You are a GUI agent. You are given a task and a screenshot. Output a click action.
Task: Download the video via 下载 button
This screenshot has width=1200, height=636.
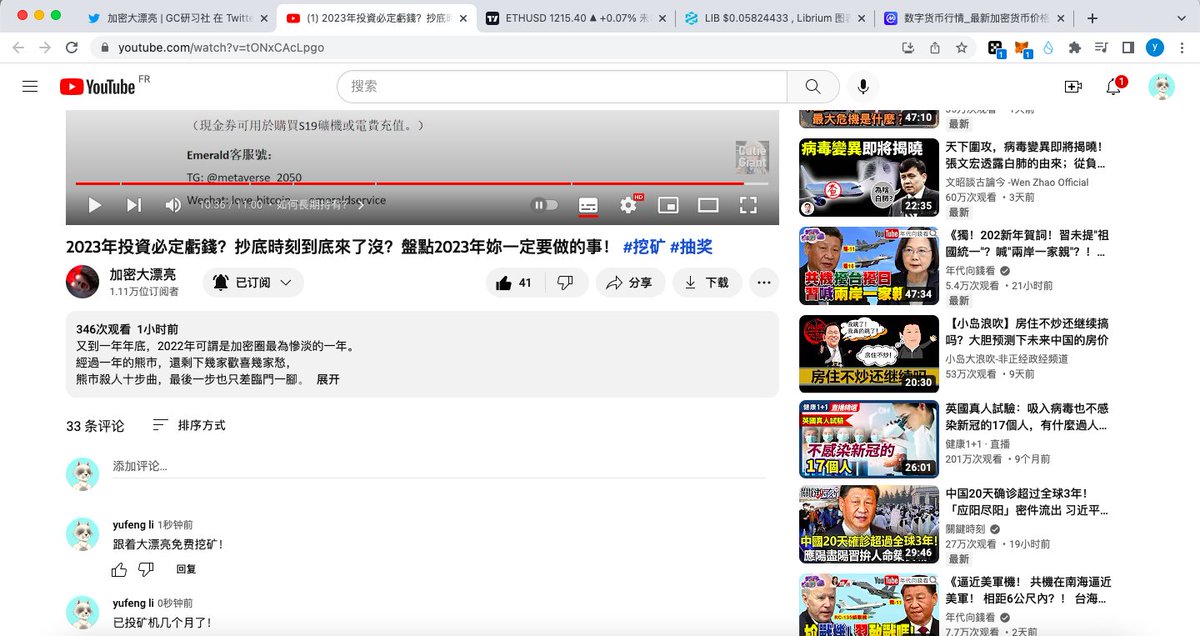pyautogui.click(x=707, y=283)
